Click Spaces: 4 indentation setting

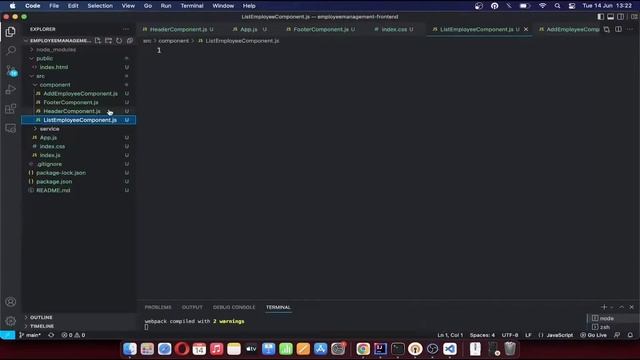pyautogui.click(x=482, y=335)
